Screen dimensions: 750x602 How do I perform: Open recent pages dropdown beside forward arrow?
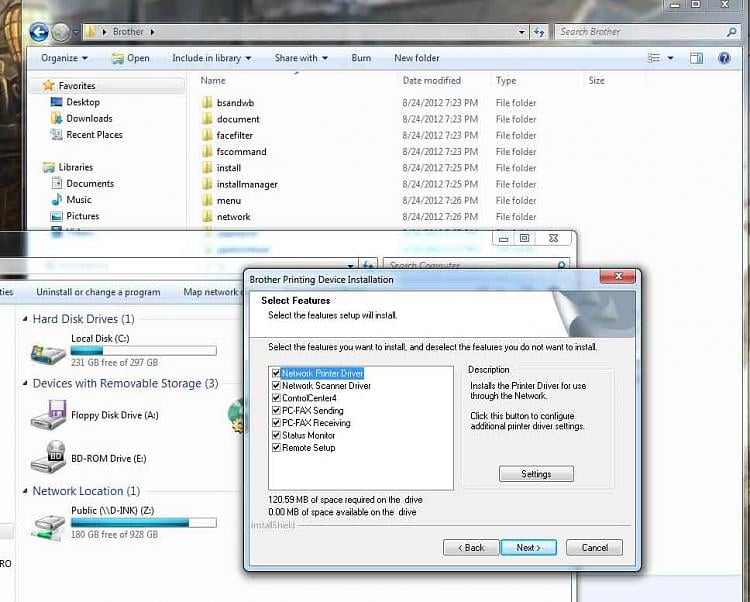click(76, 33)
